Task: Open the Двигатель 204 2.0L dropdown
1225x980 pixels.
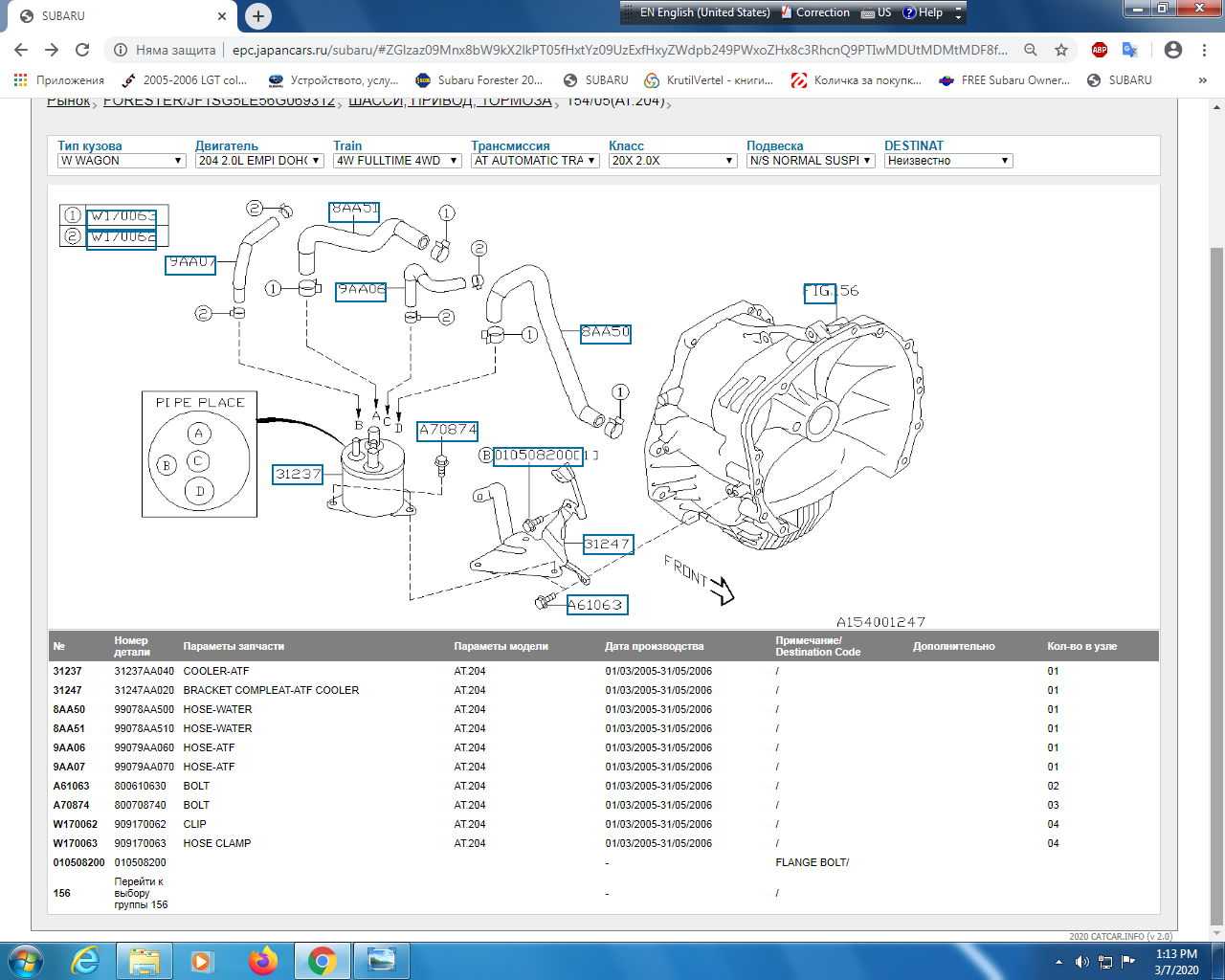Action: click(259, 161)
